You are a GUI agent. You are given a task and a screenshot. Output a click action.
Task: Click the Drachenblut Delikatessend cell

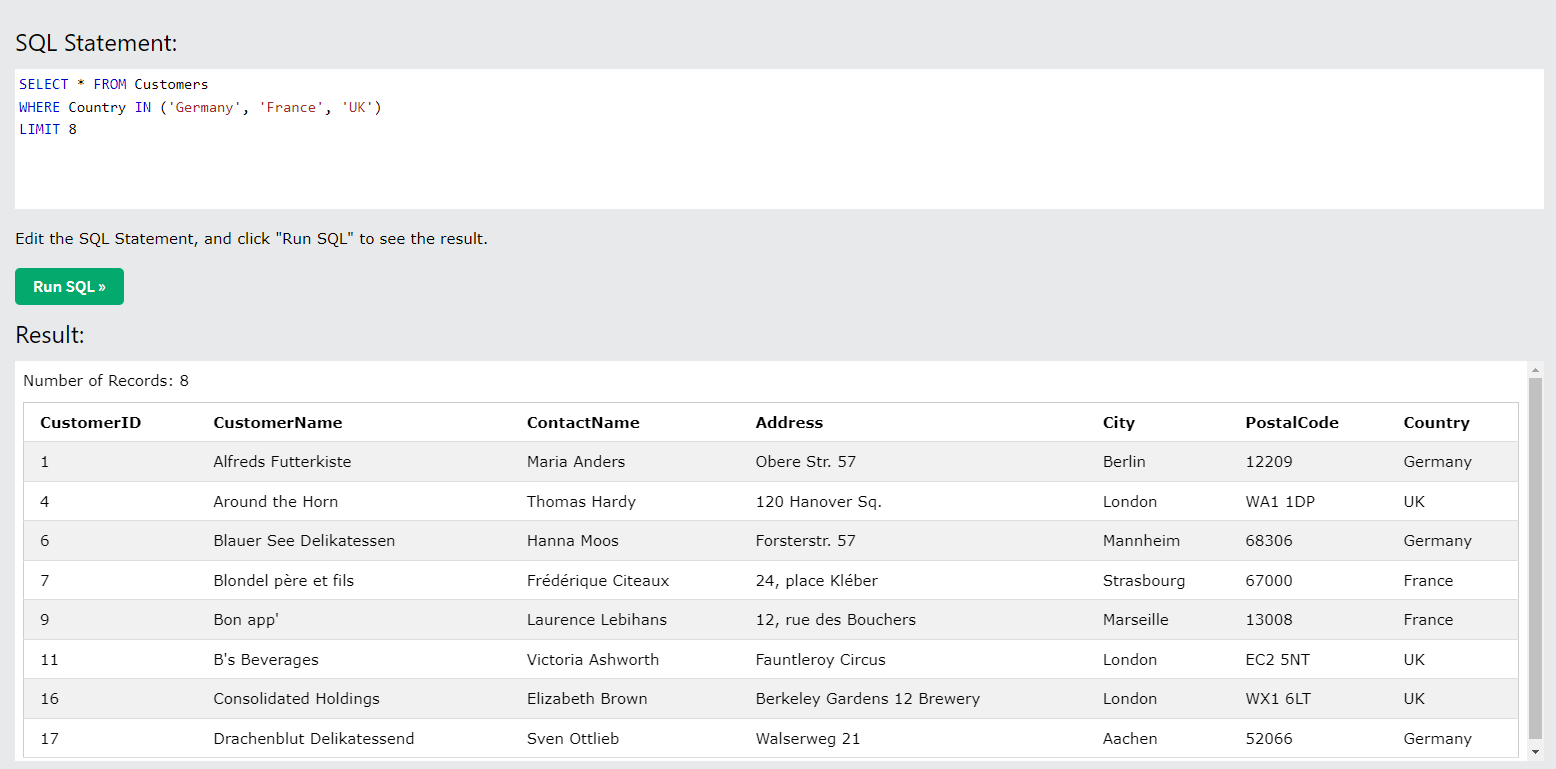point(314,739)
